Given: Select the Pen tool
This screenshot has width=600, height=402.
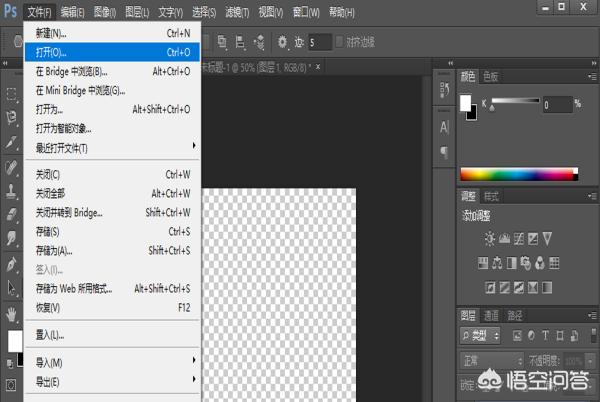Looking at the screenshot, I should click(x=11, y=264).
